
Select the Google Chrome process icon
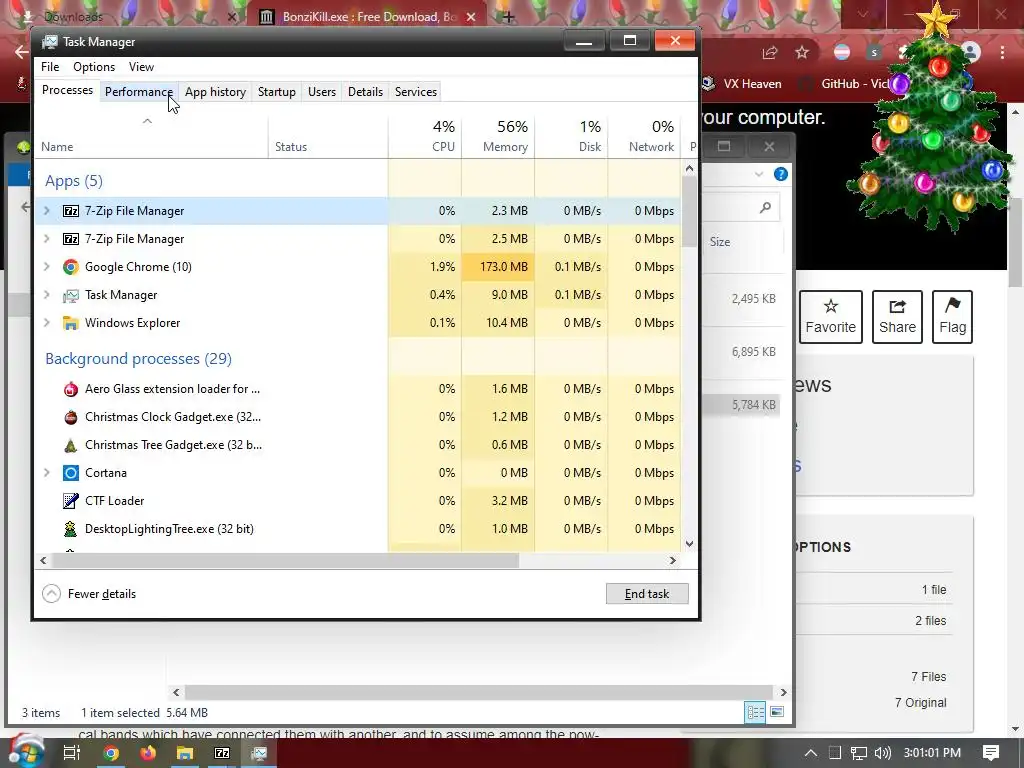point(71,266)
